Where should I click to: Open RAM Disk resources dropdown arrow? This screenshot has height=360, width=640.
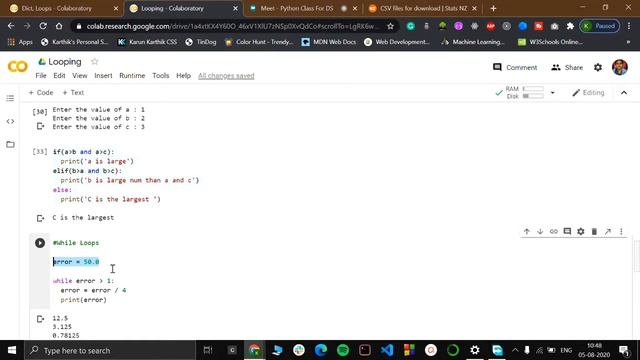pyautogui.click(x=553, y=93)
